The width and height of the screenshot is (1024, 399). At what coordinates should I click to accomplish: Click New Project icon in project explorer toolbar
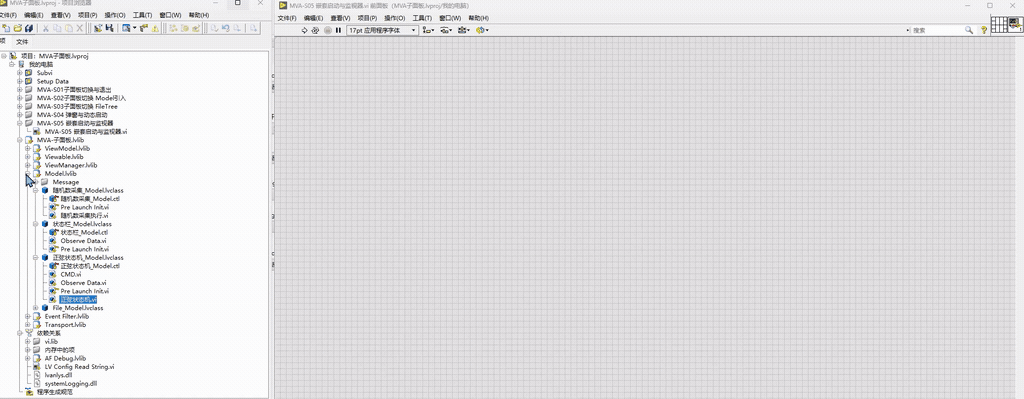(x=7, y=28)
